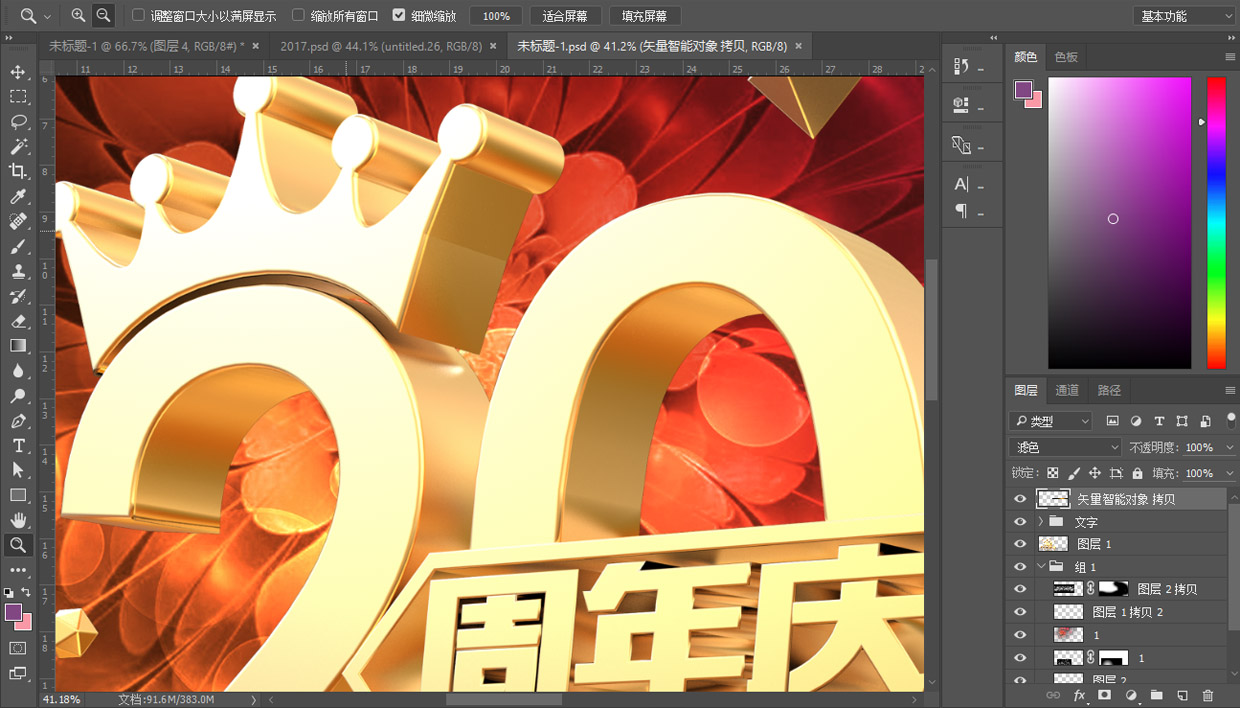
Task: Expand the 文字 layer group
Action: [x=1041, y=521]
